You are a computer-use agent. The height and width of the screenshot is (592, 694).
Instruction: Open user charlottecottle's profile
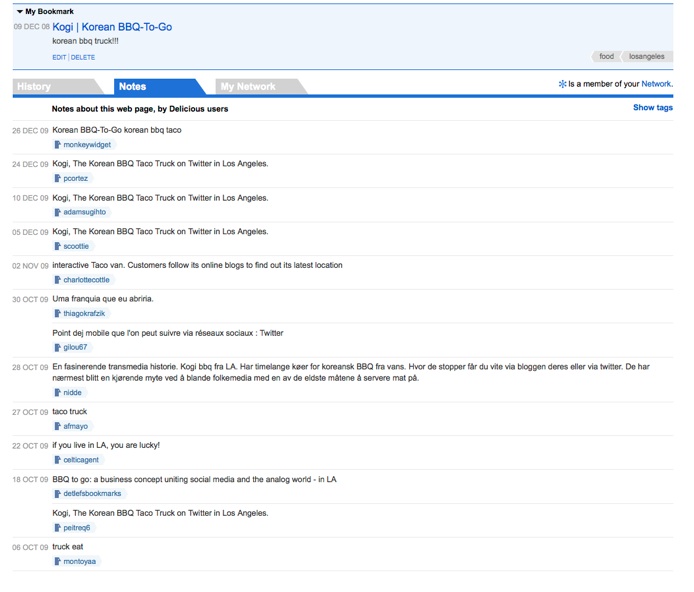86,280
